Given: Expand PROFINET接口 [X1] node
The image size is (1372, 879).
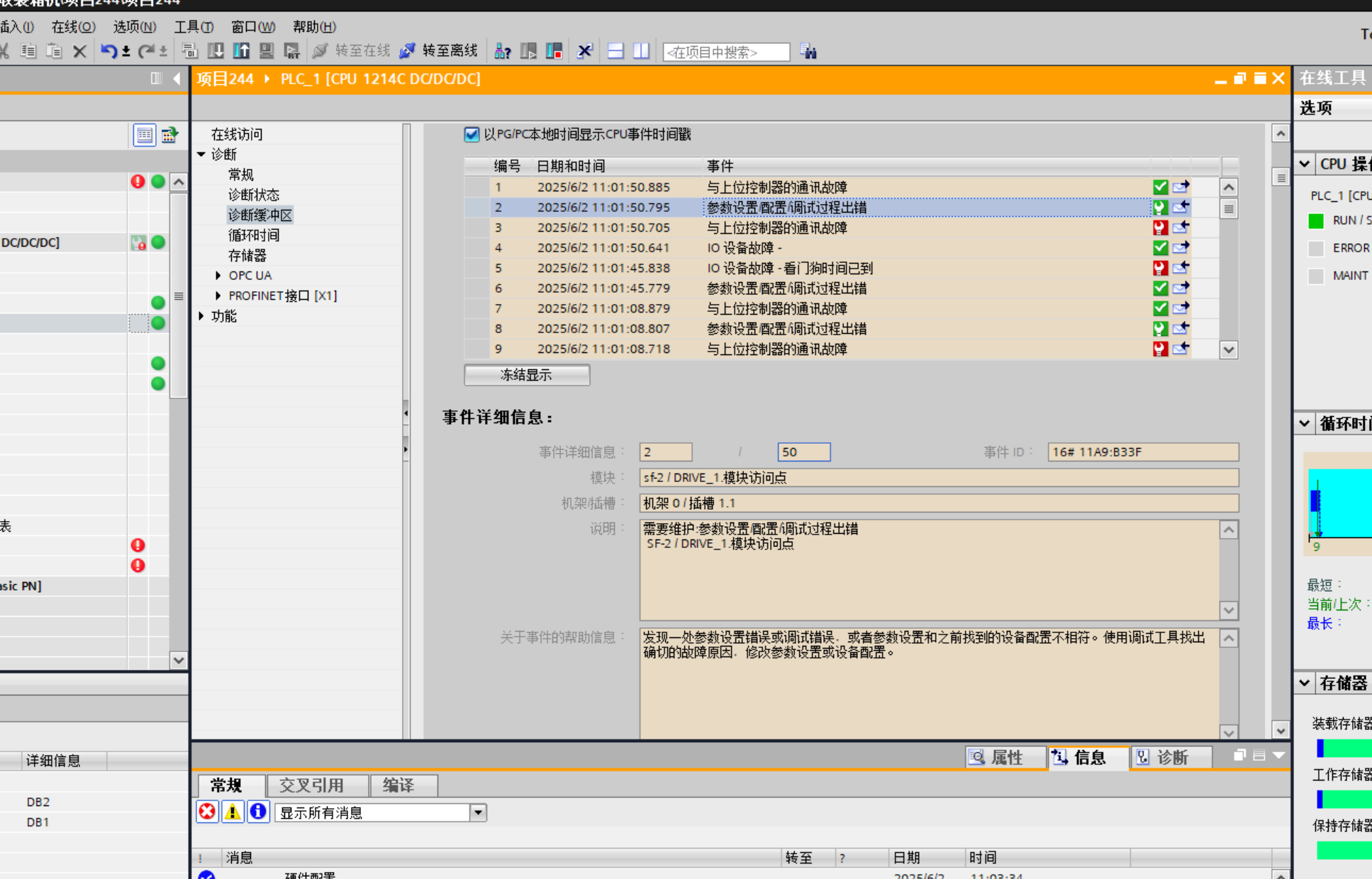Looking at the screenshot, I should point(218,296).
